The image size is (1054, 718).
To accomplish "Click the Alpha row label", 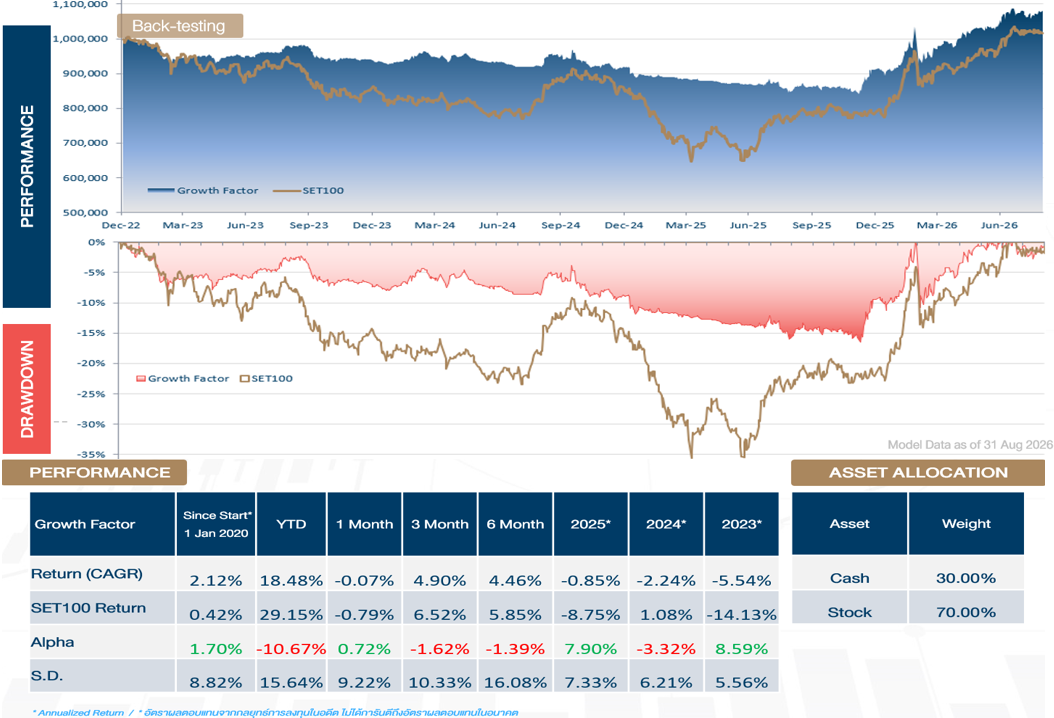I will [52, 642].
